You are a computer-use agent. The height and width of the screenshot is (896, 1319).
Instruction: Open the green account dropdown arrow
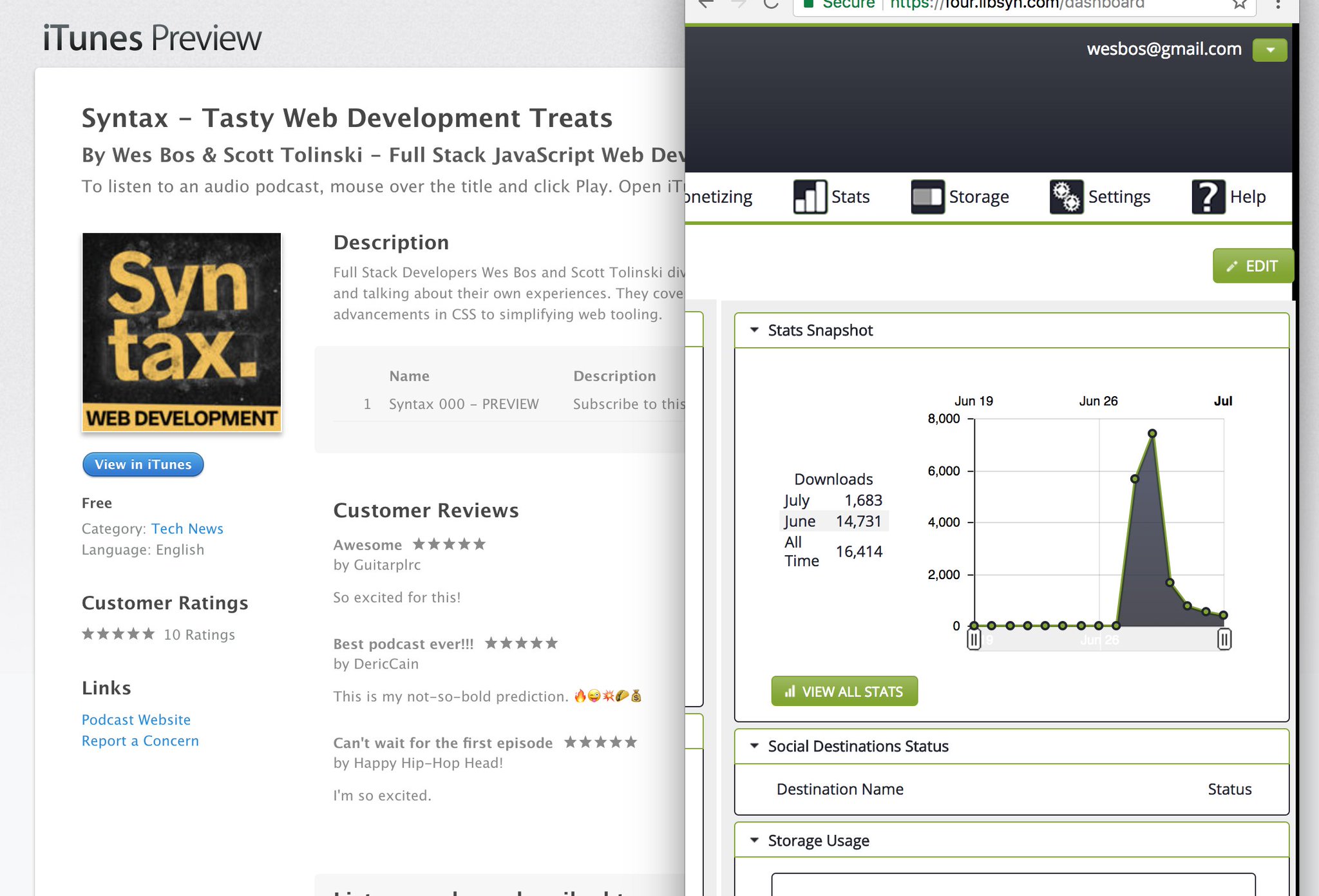(x=1269, y=50)
